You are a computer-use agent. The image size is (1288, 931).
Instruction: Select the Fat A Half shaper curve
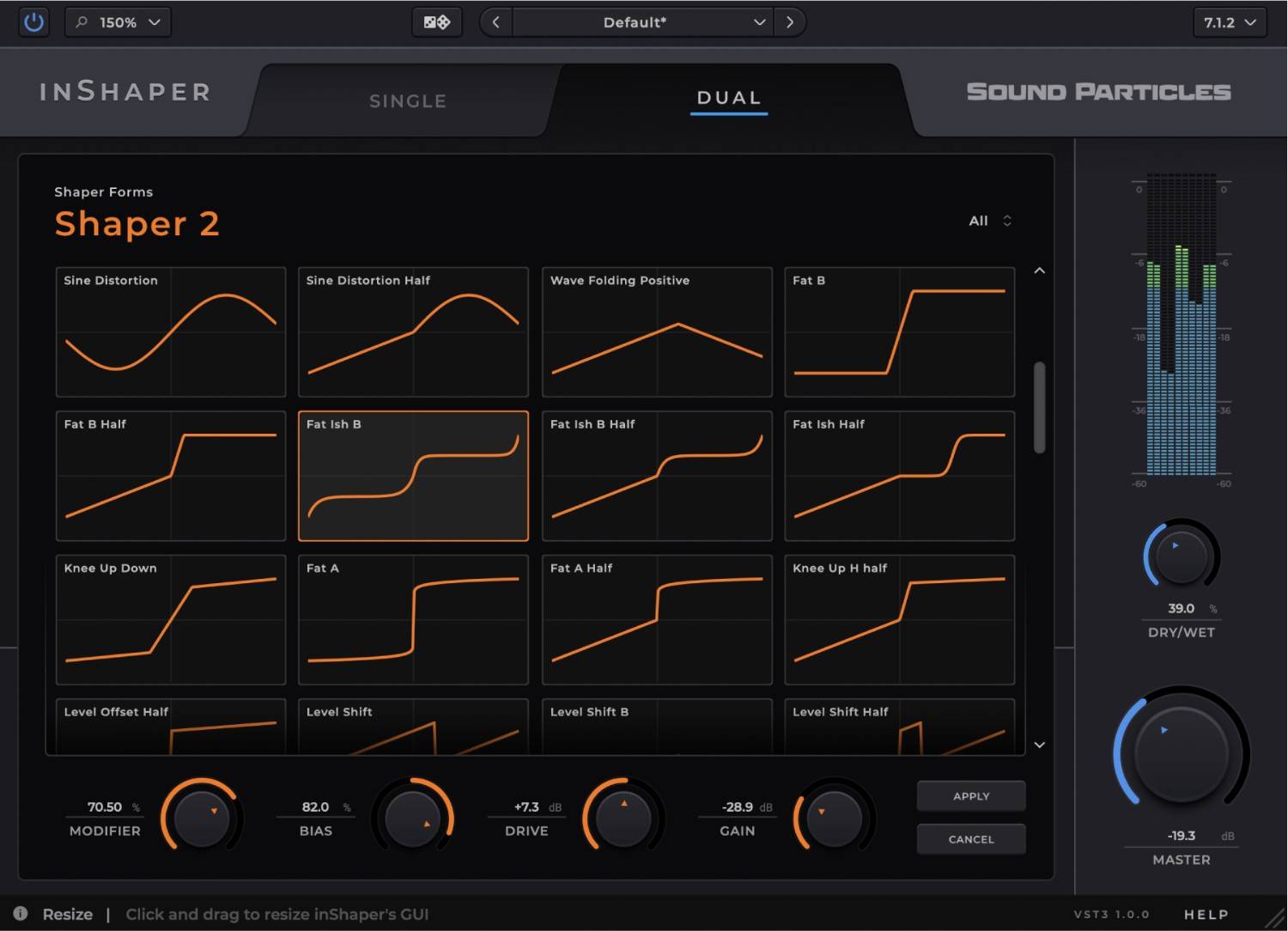(656, 620)
